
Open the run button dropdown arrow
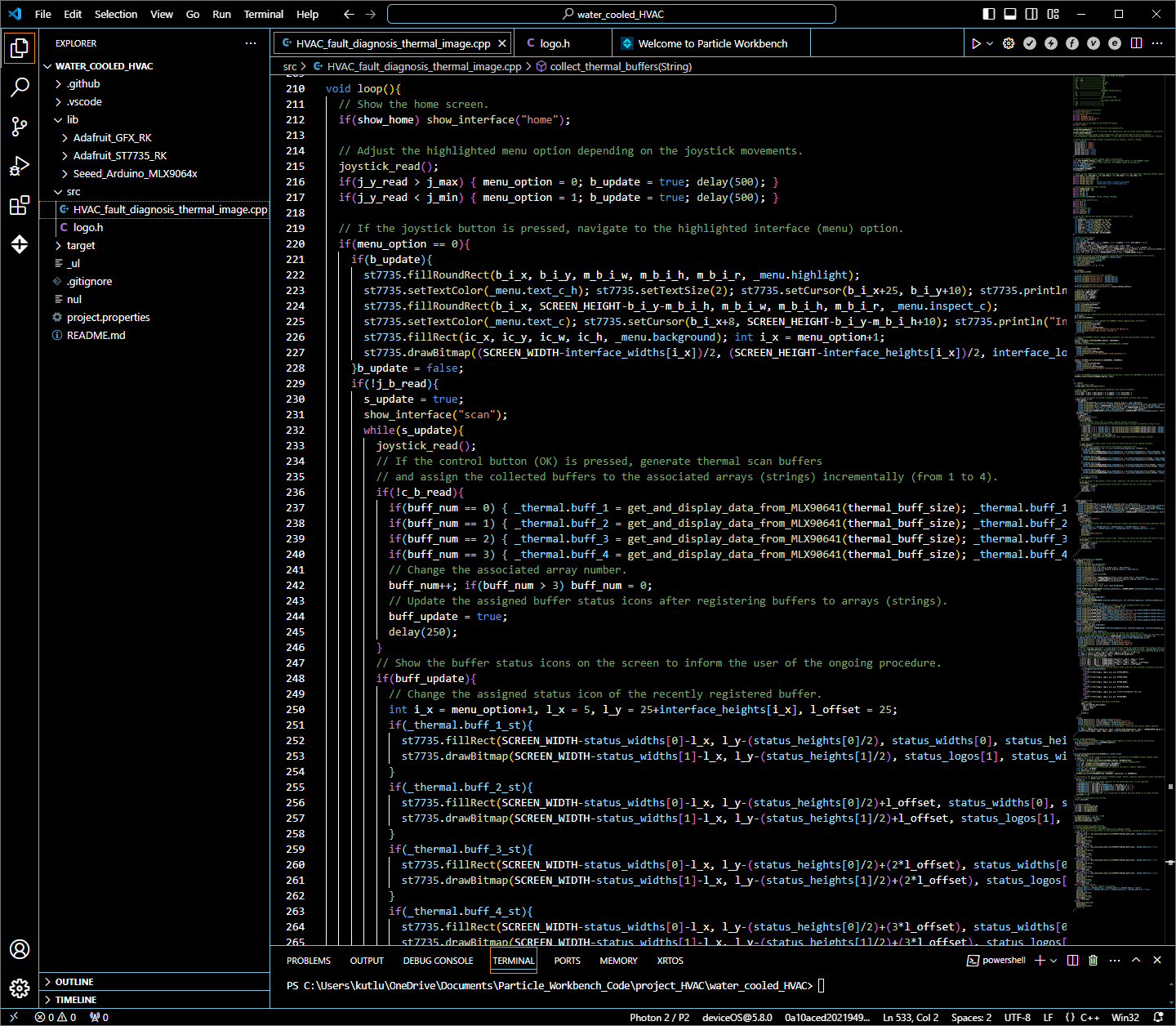coord(990,43)
